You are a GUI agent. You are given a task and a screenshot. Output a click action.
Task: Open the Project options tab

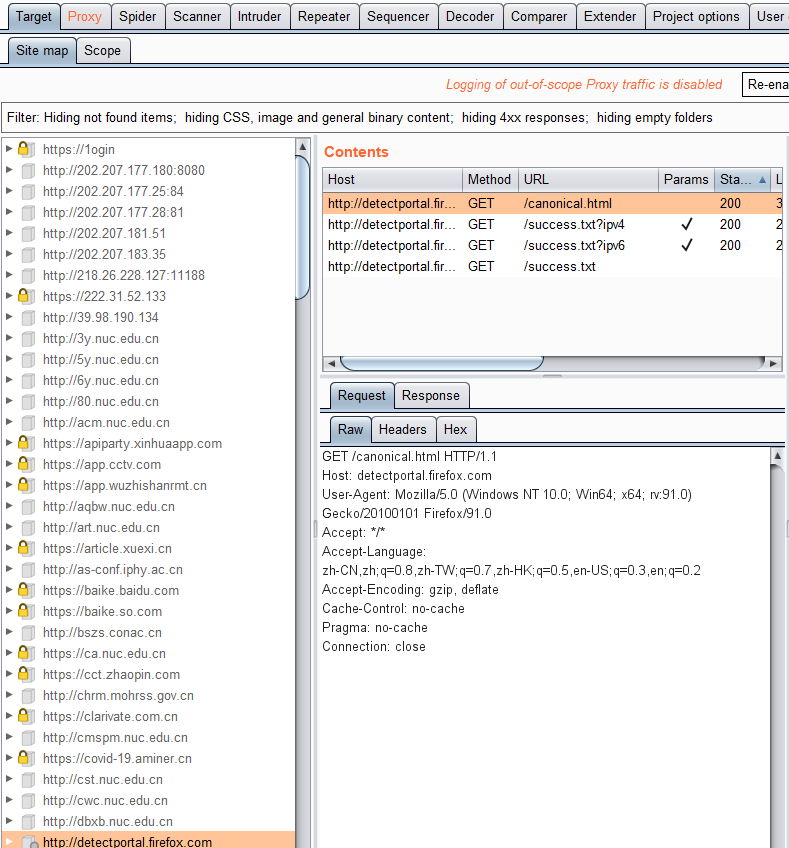(x=696, y=17)
